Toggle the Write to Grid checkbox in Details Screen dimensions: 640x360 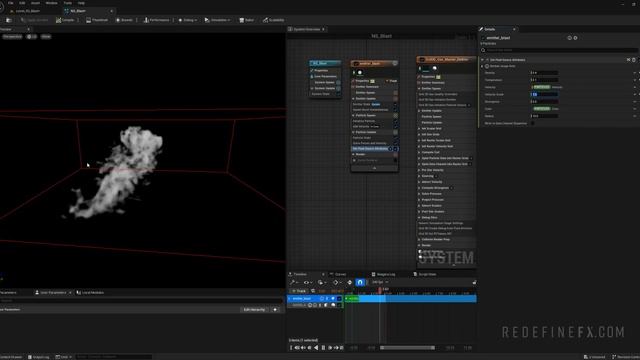point(532,123)
